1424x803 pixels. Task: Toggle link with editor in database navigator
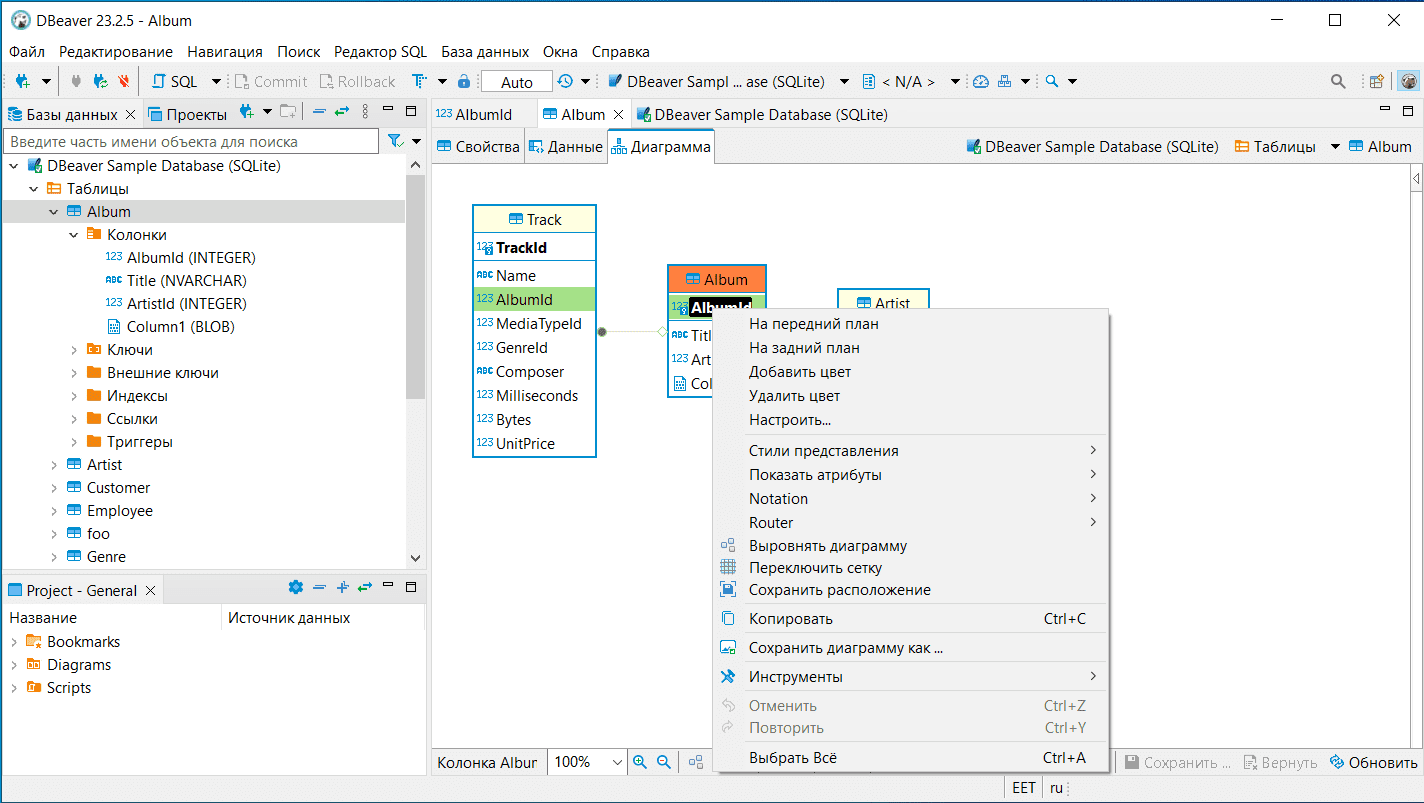[342, 112]
